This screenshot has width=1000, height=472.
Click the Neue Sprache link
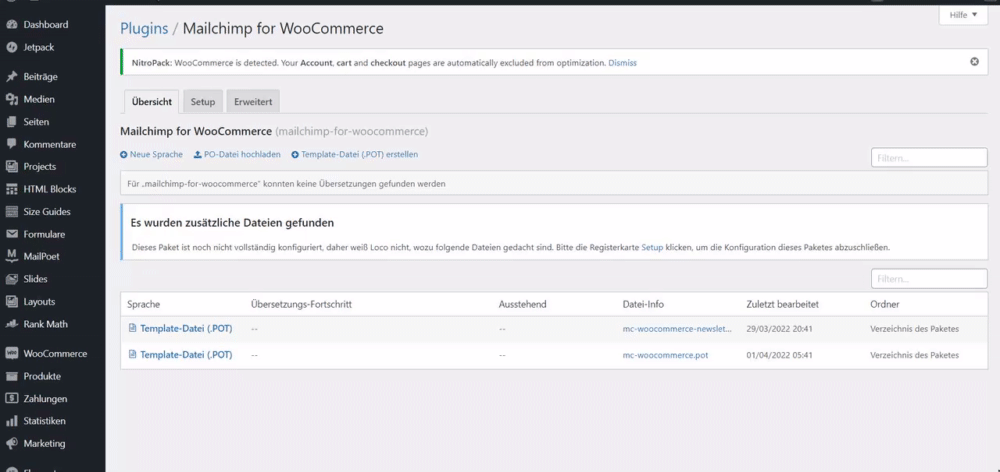click(x=156, y=155)
